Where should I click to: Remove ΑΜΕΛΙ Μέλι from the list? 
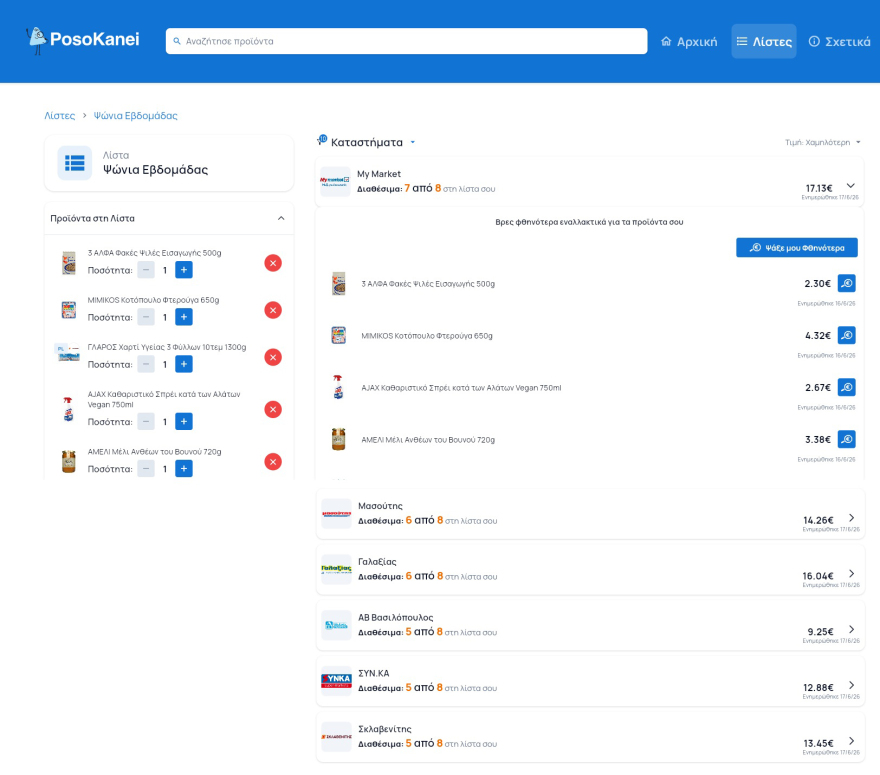pyautogui.click(x=273, y=462)
